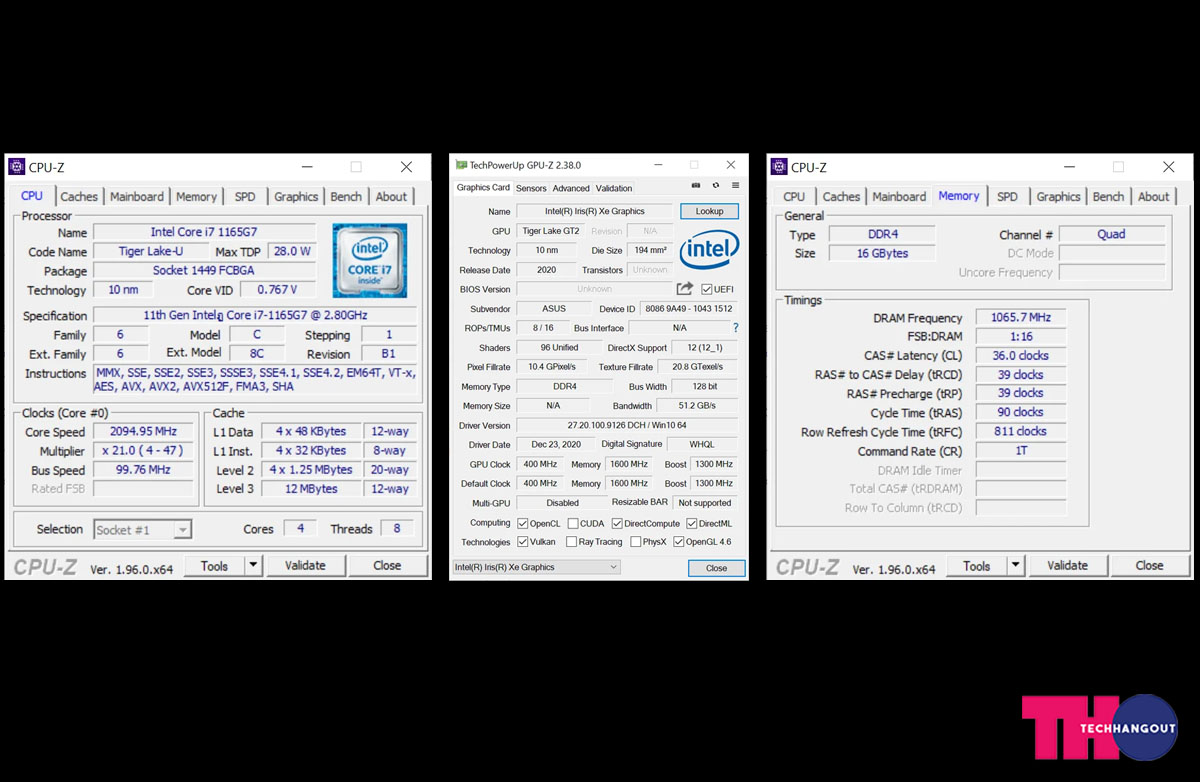
Task: Toggle the DirectCompute checkbox
Action: (x=617, y=523)
